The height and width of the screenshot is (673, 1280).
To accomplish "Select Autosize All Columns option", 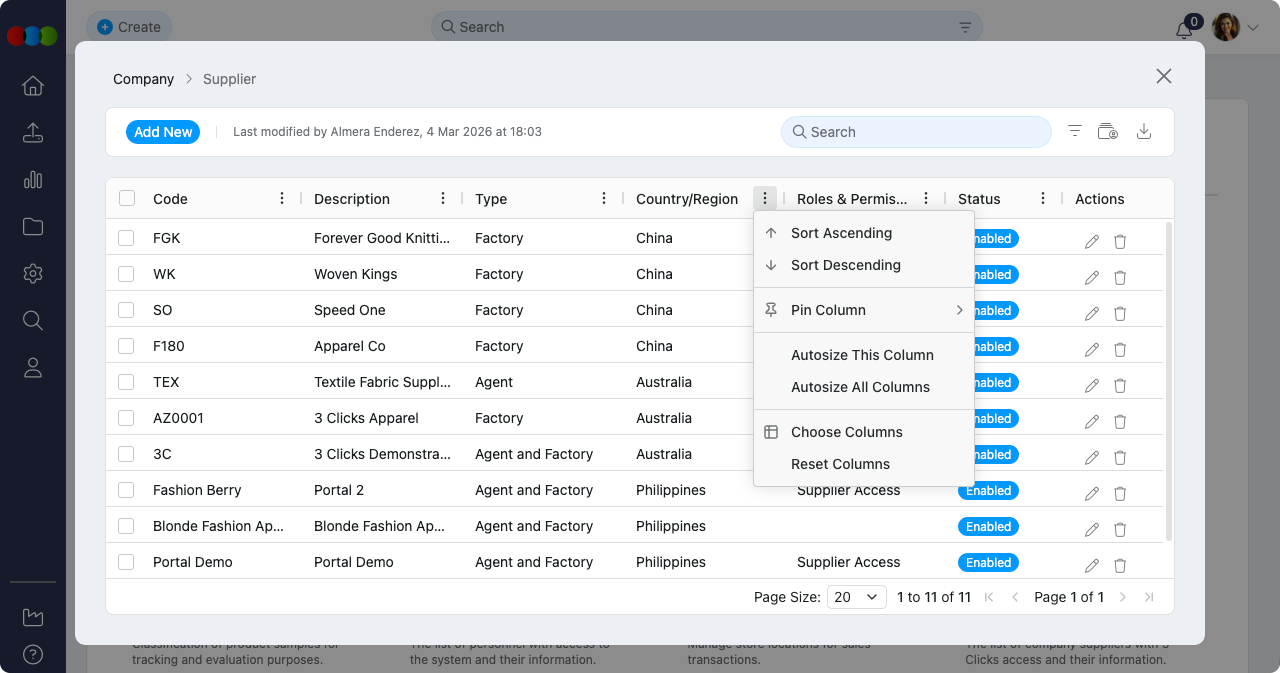I will pyautogui.click(x=860, y=387).
